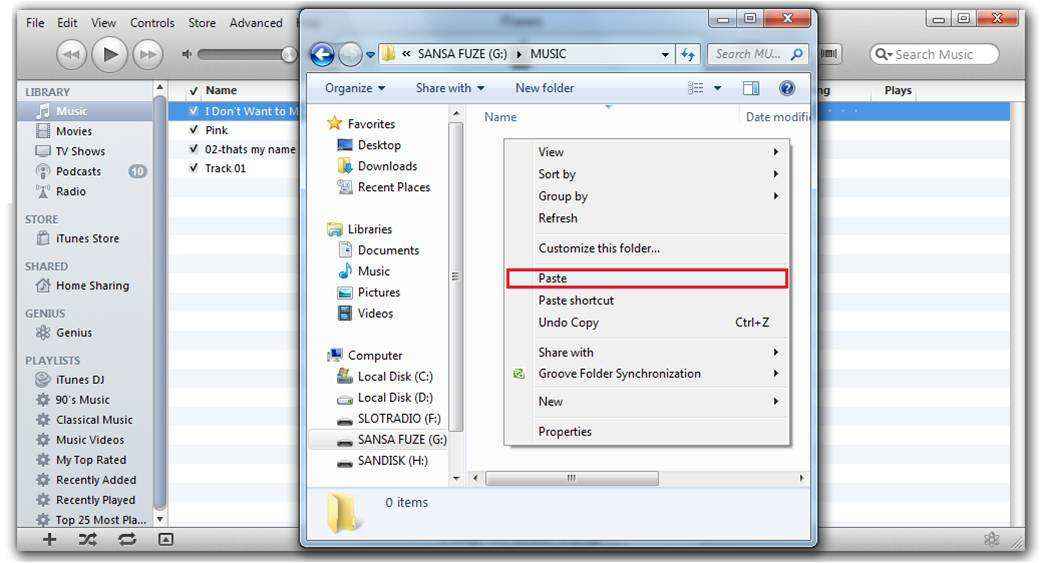1040x563 pixels.
Task: Expand Group by submenu
Action: click(x=647, y=196)
